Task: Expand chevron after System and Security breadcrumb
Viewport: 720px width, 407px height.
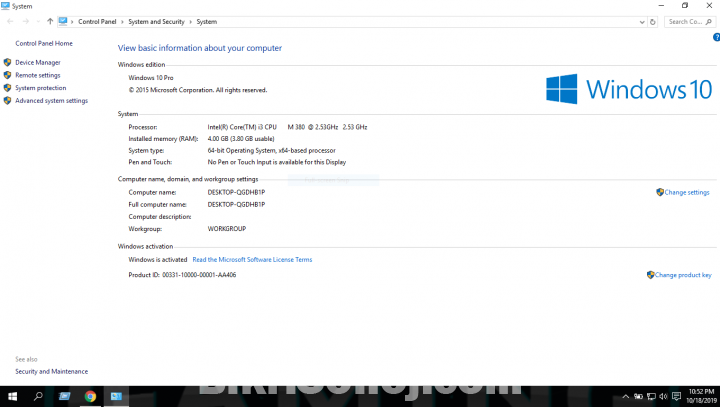Action: pos(191,22)
